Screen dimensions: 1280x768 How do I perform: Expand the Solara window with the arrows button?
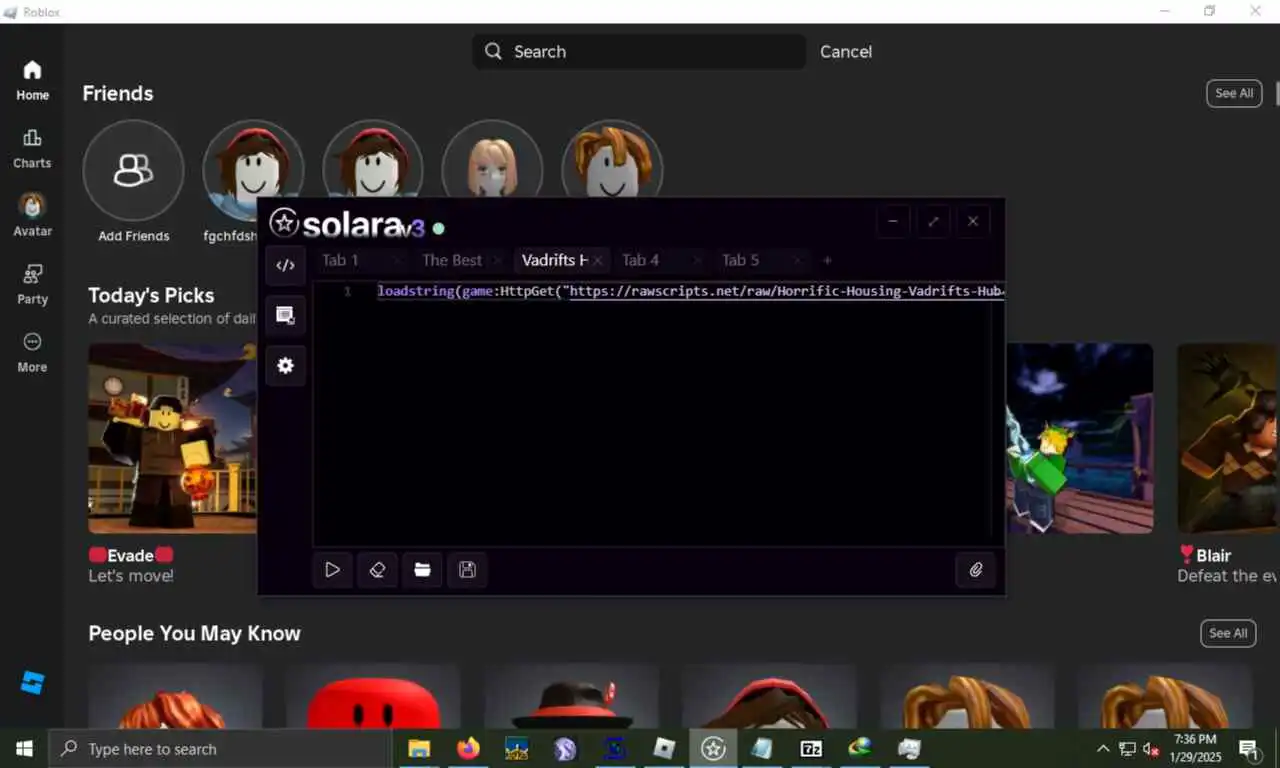(933, 221)
